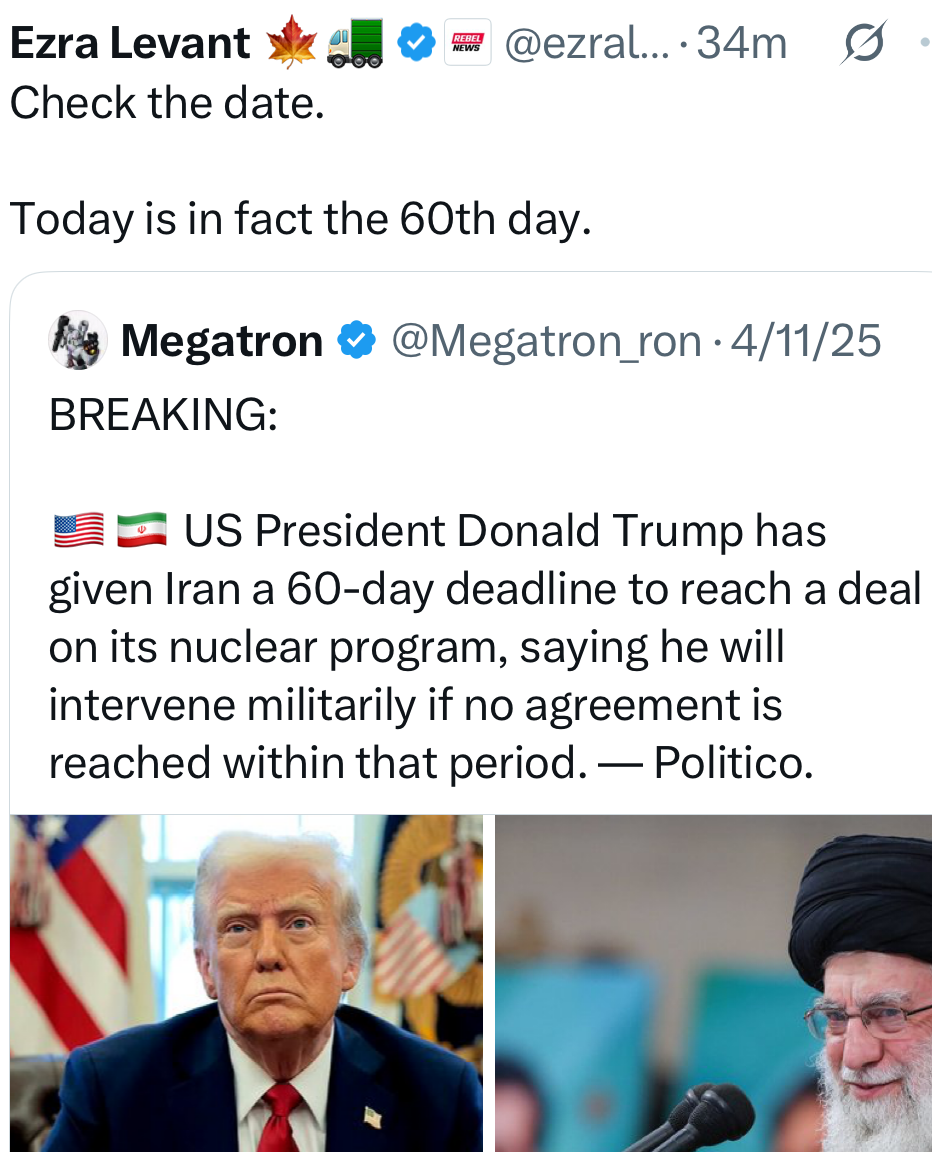Click the green truck emoji
Screen dimensions: 932x1152
tap(355, 44)
